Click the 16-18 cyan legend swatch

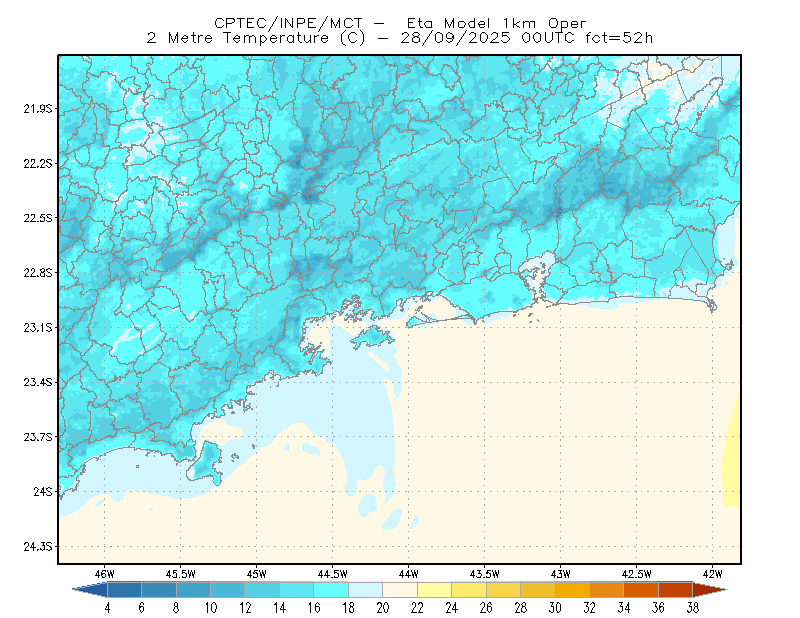pos(331,590)
